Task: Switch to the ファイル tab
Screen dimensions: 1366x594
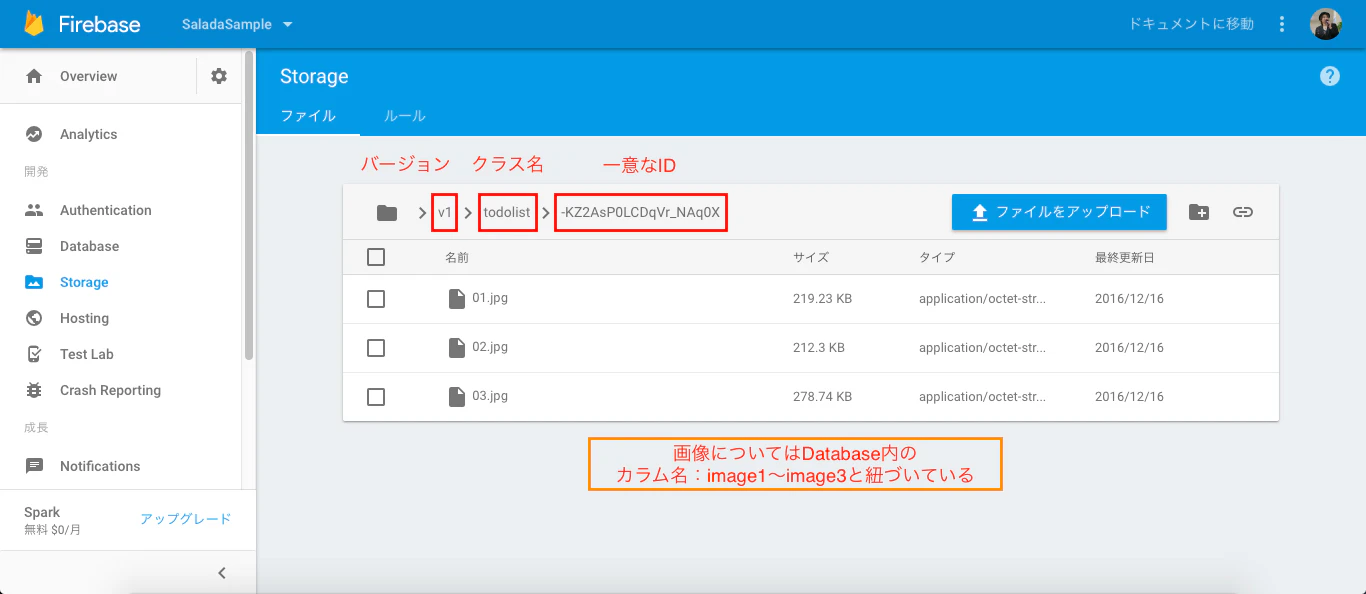Action: [x=308, y=116]
